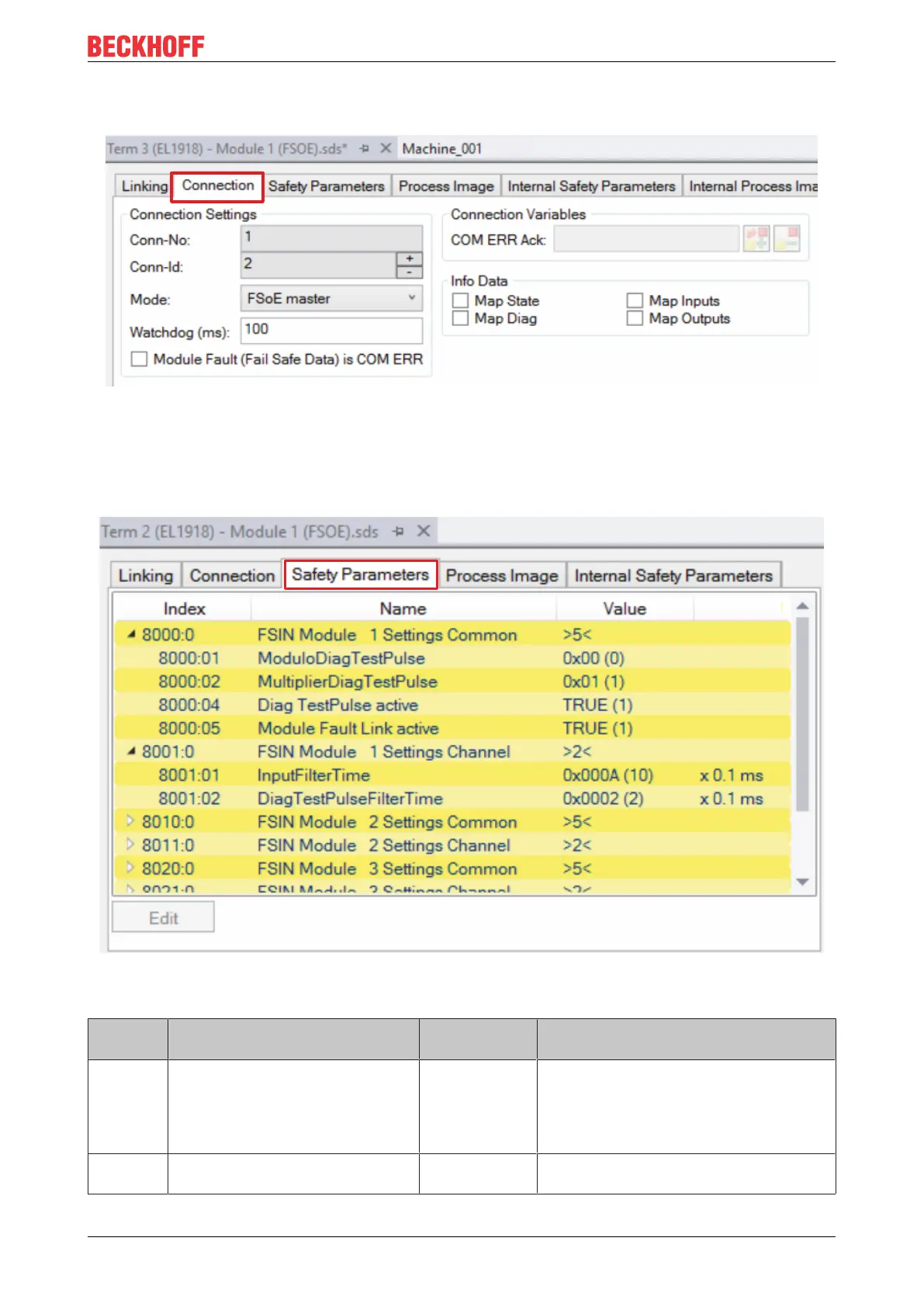This screenshot has width=924, height=1307.
Task: Close the Term 2 (EL1918) document tab
Action: pos(424,531)
